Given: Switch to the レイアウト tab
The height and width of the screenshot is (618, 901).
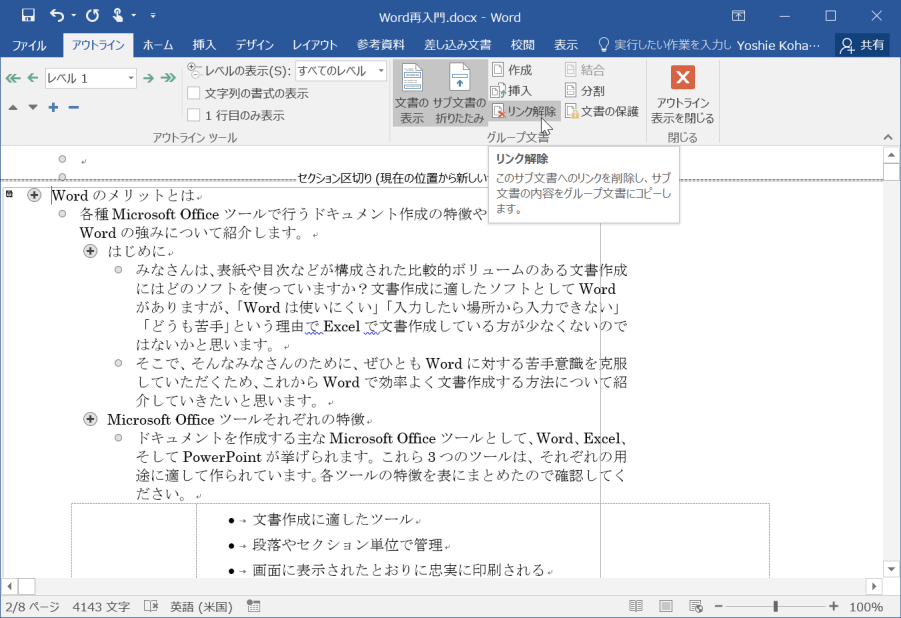Looking at the screenshot, I should point(315,45).
